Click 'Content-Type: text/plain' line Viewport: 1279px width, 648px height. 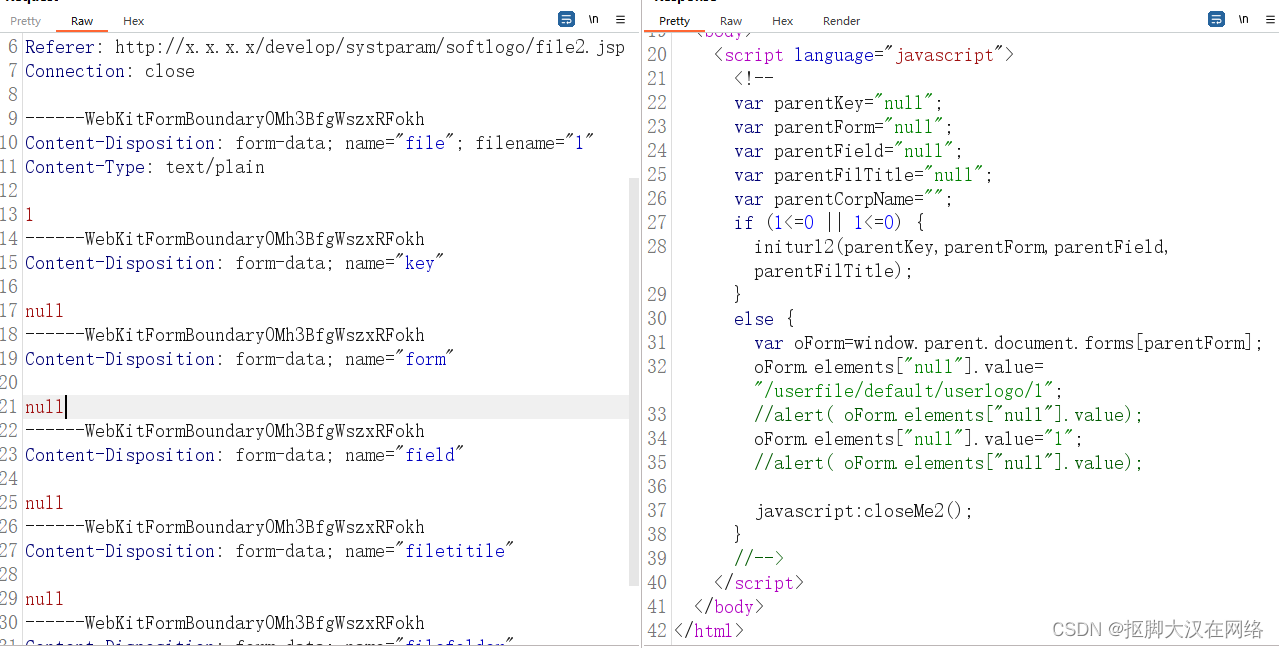pos(145,167)
